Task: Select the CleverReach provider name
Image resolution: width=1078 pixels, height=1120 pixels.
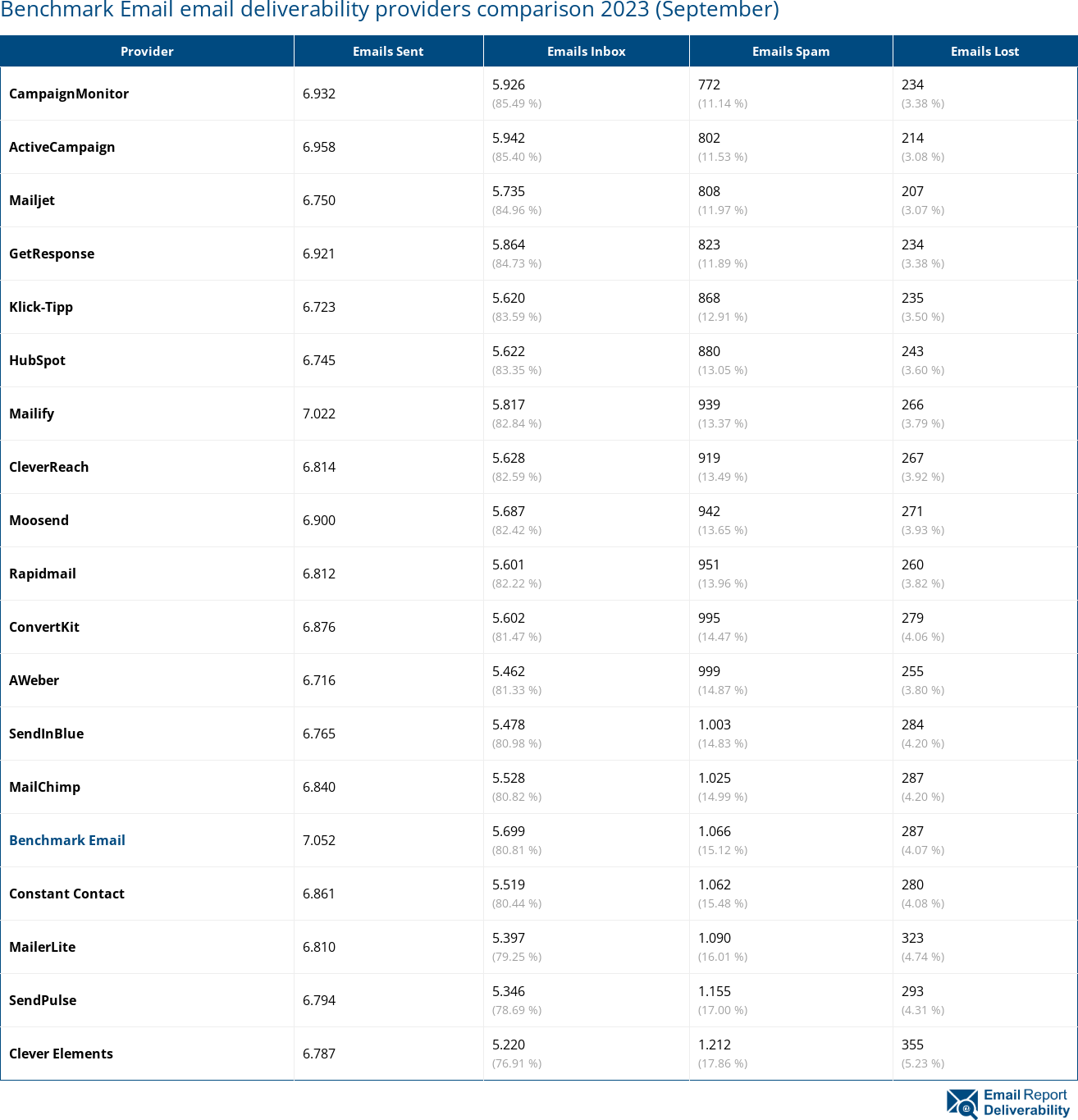Action: 49,467
